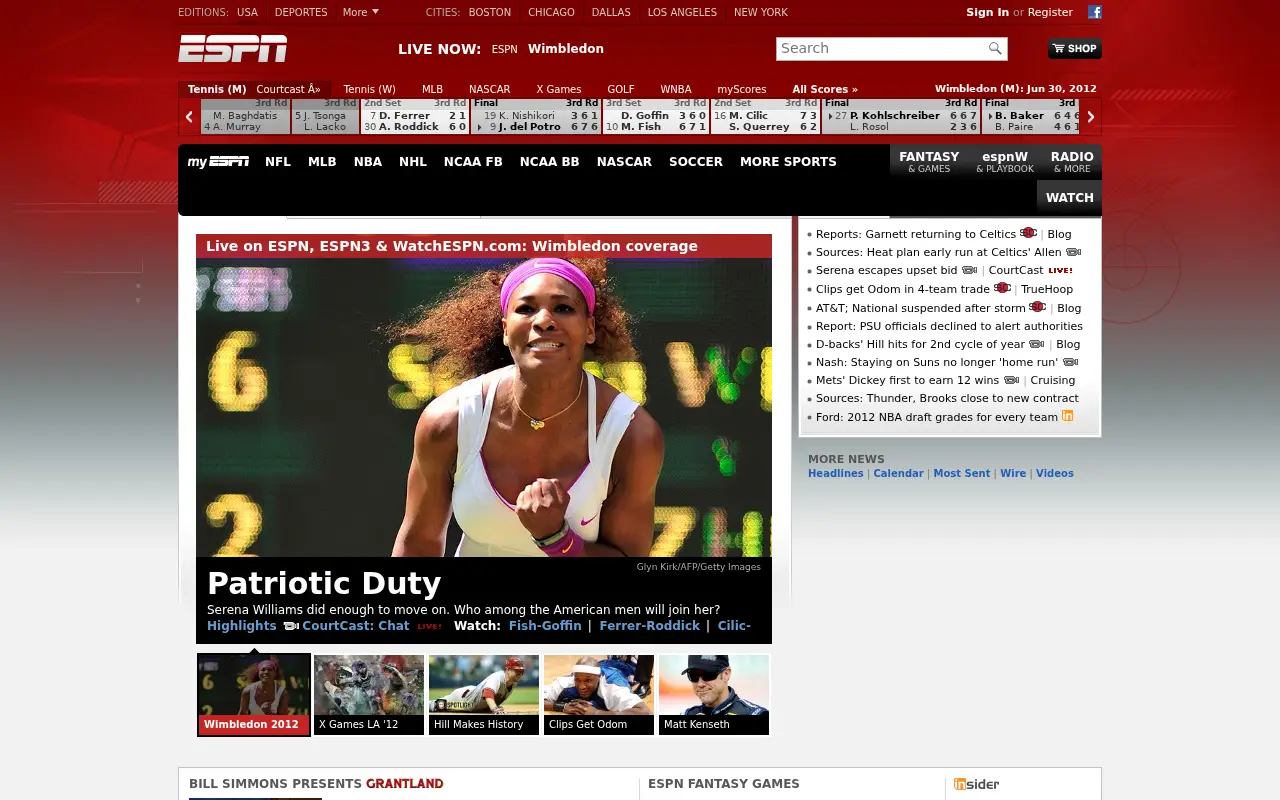Click video camera icon beside Highlights link
The image size is (1280, 800).
point(291,626)
